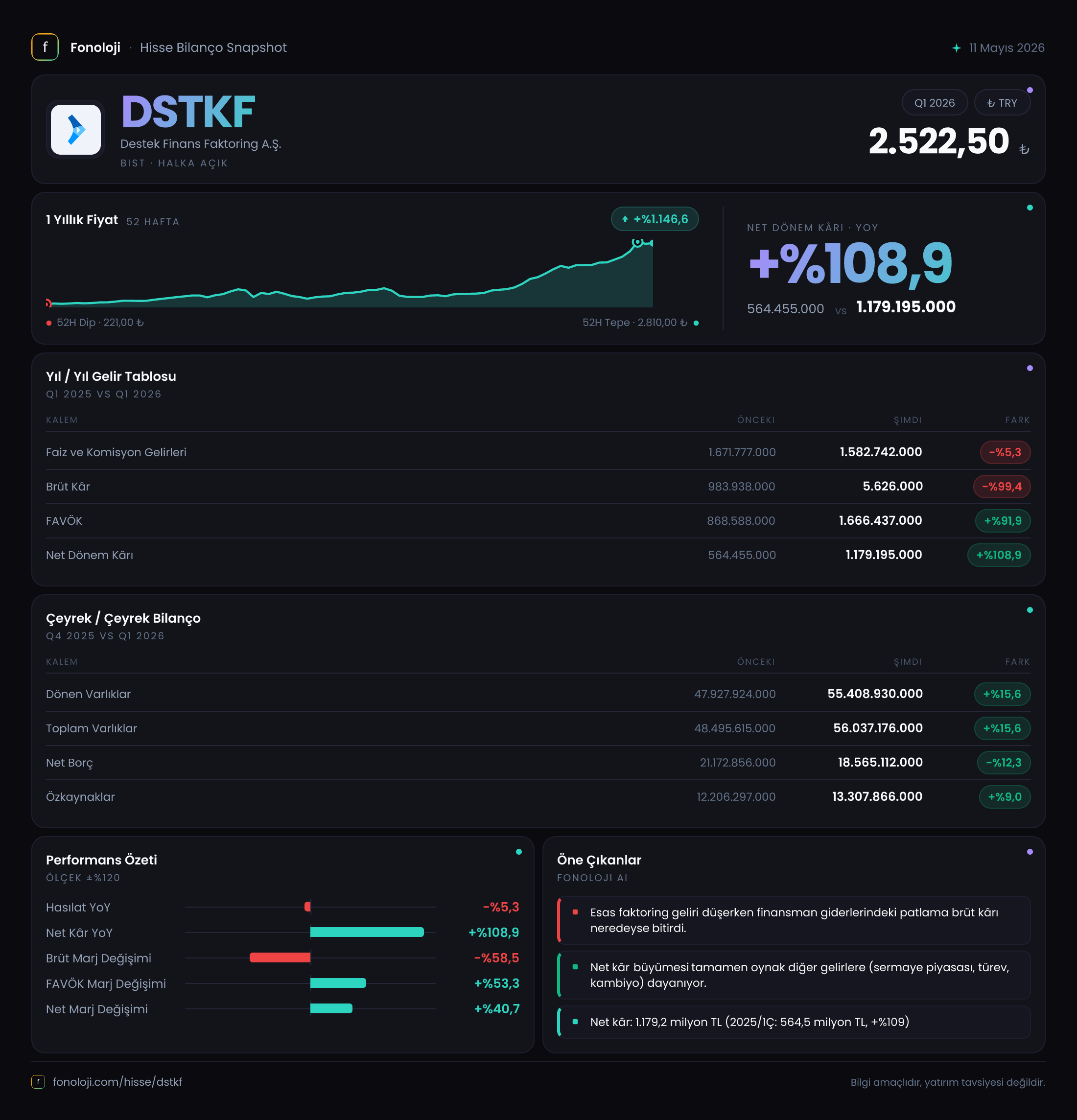Click 'Hisse Bilanço Snapshot' header text
This screenshot has width=1077, height=1120.
click(x=213, y=47)
